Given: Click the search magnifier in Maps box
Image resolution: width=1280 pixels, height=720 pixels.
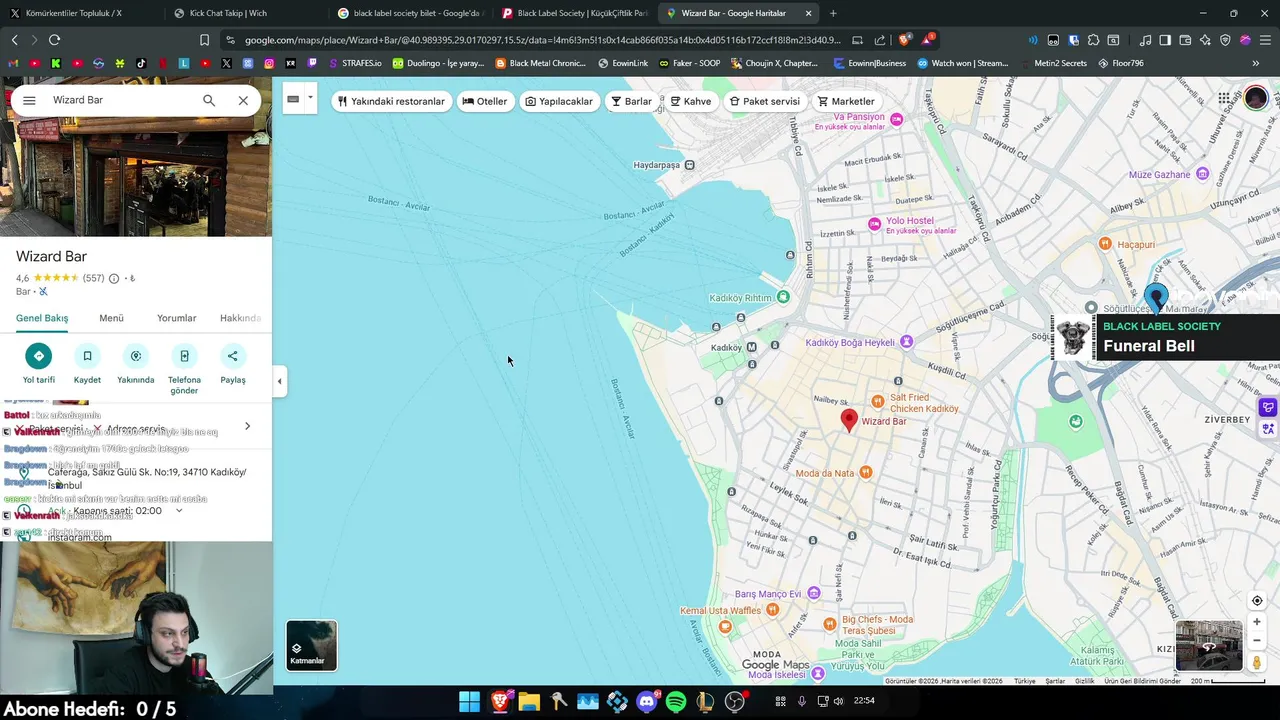Looking at the screenshot, I should 209,100.
